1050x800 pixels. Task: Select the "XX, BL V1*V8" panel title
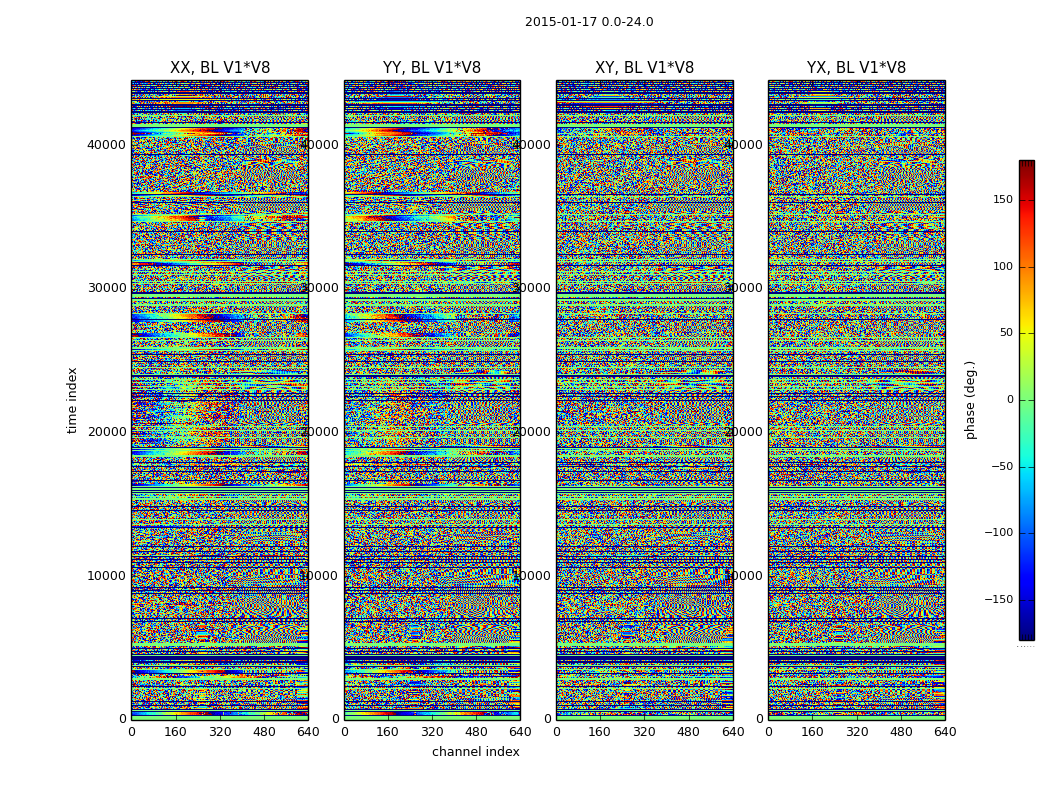pos(220,68)
